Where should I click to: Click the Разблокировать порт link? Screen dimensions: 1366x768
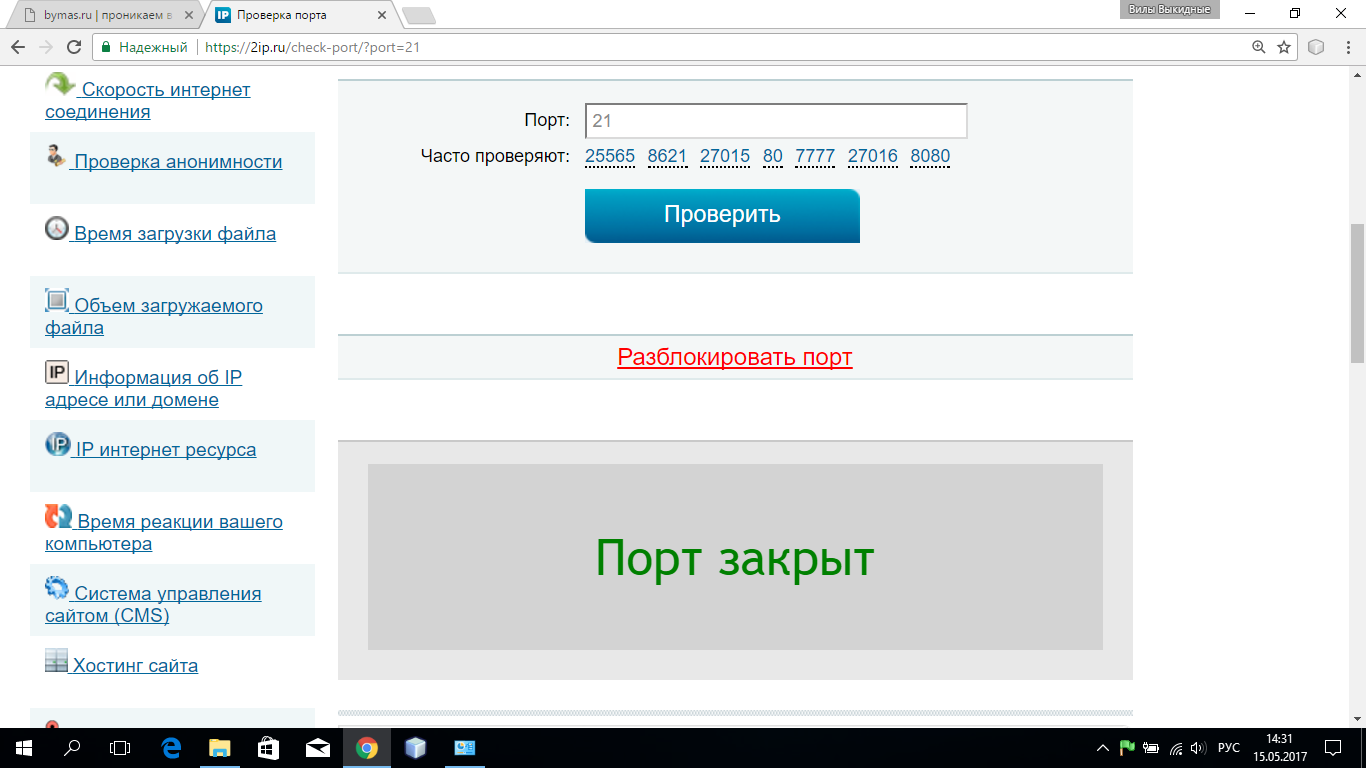click(735, 357)
